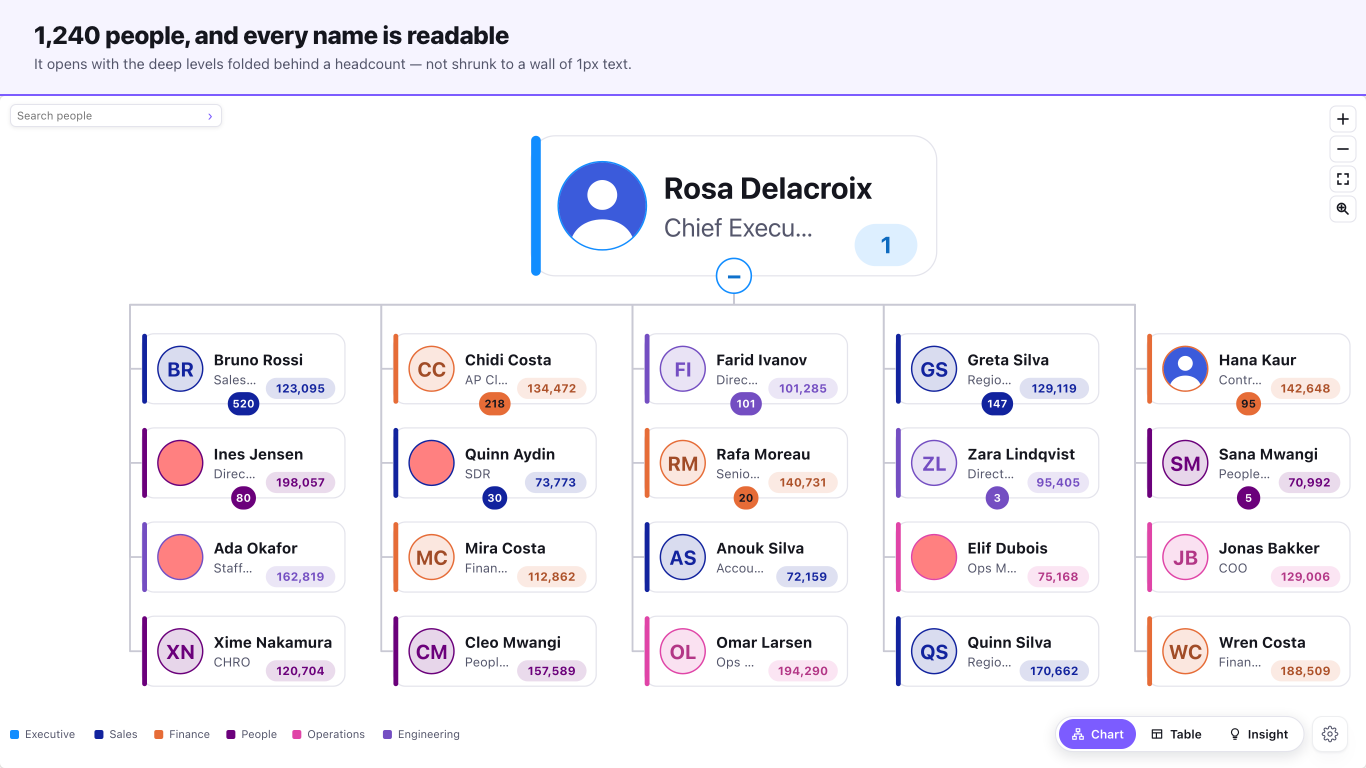Collapse Rosa Delacroix's direct reports

coord(734,276)
